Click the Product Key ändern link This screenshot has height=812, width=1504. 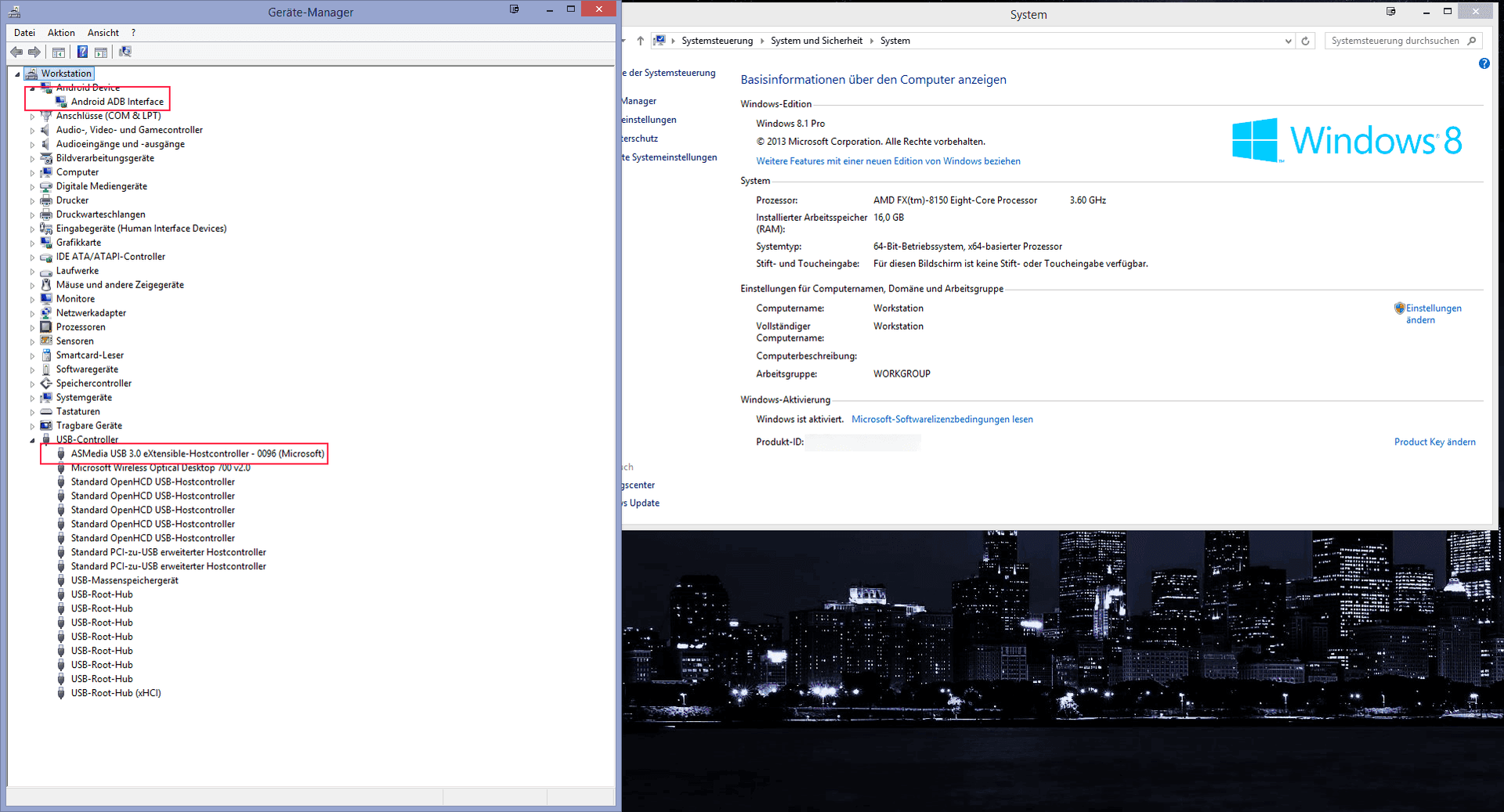click(x=1434, y=442)
